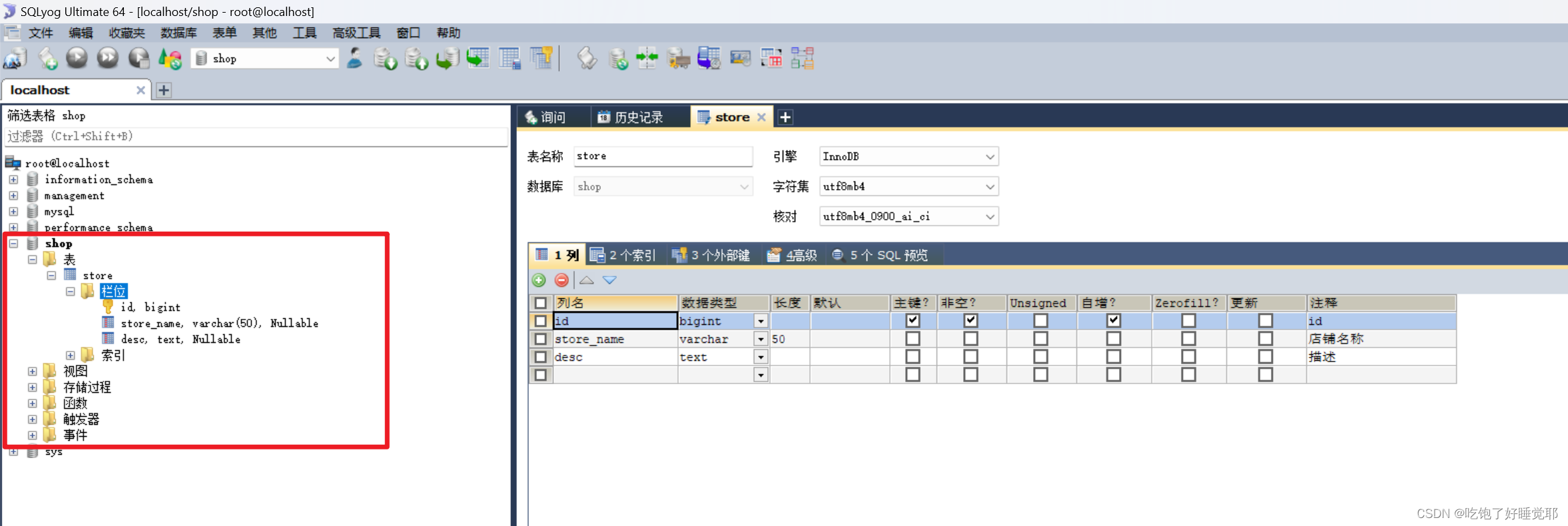Disable auto-increment checkbox for id
Viewport: 1568px width, 526px height.
[x=1113, y=320]
